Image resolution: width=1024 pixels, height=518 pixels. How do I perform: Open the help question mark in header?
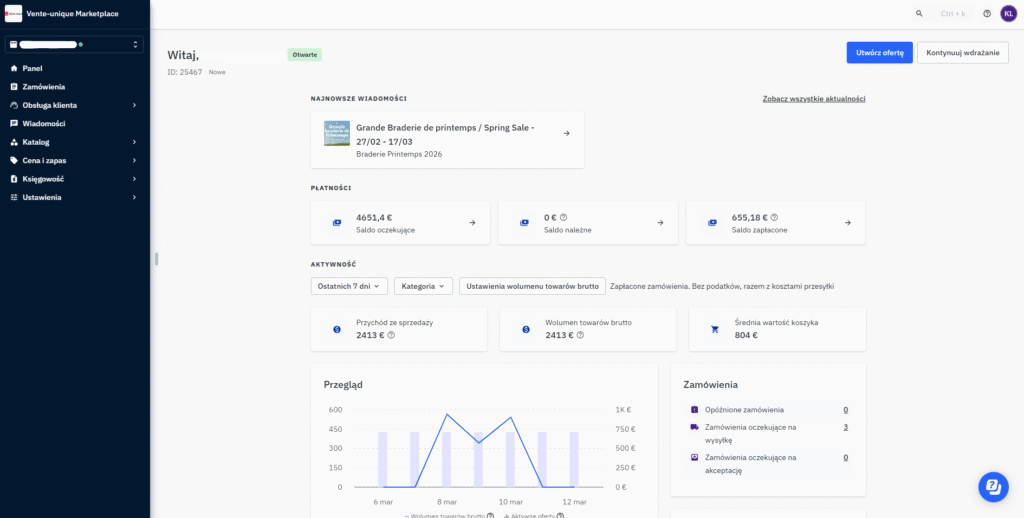(987, 13)
